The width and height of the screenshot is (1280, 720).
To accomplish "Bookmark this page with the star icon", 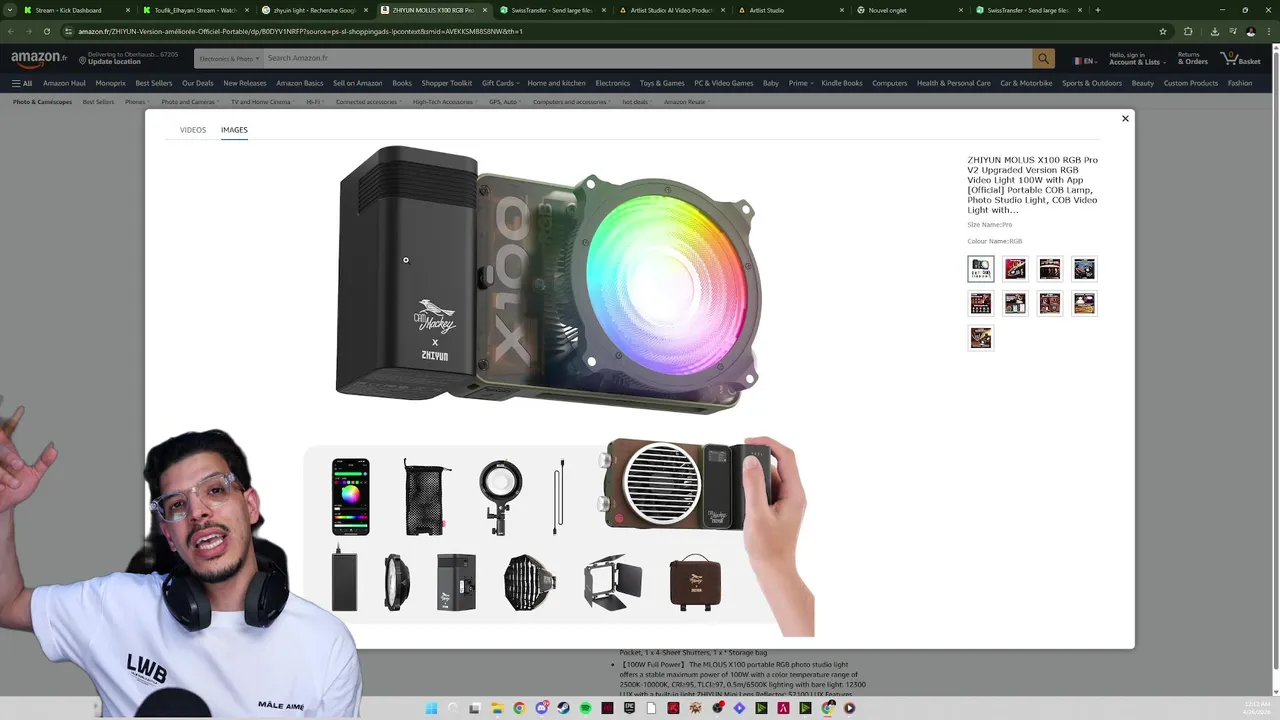I will 1163,31.
